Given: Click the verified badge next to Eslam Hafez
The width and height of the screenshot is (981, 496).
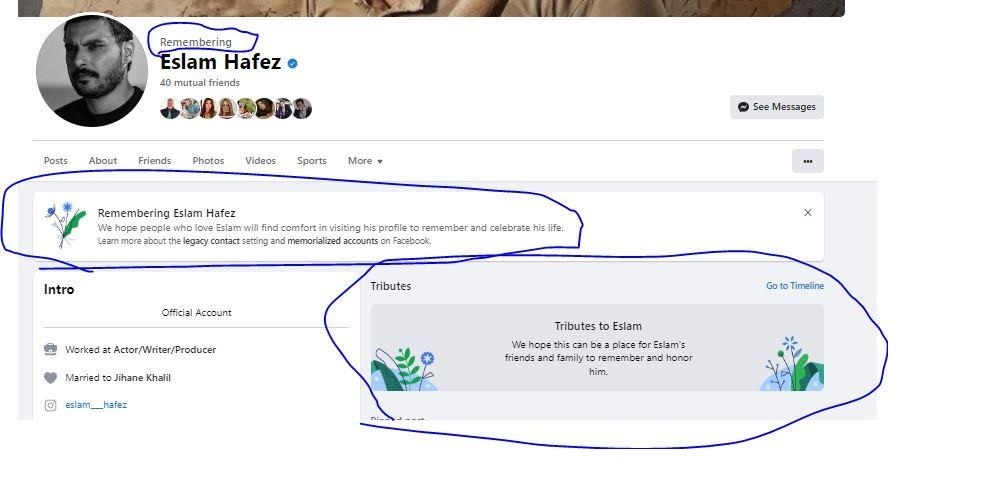Looking at the screenshot, I should point(292,63).
